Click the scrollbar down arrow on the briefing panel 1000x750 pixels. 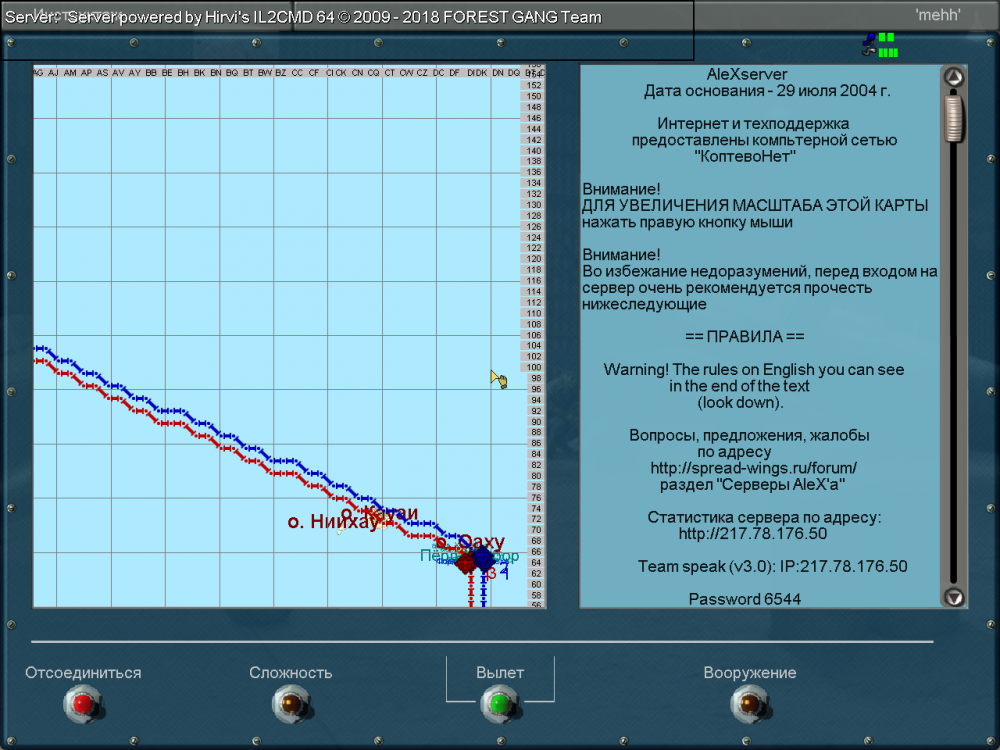(x=952, y=597)
